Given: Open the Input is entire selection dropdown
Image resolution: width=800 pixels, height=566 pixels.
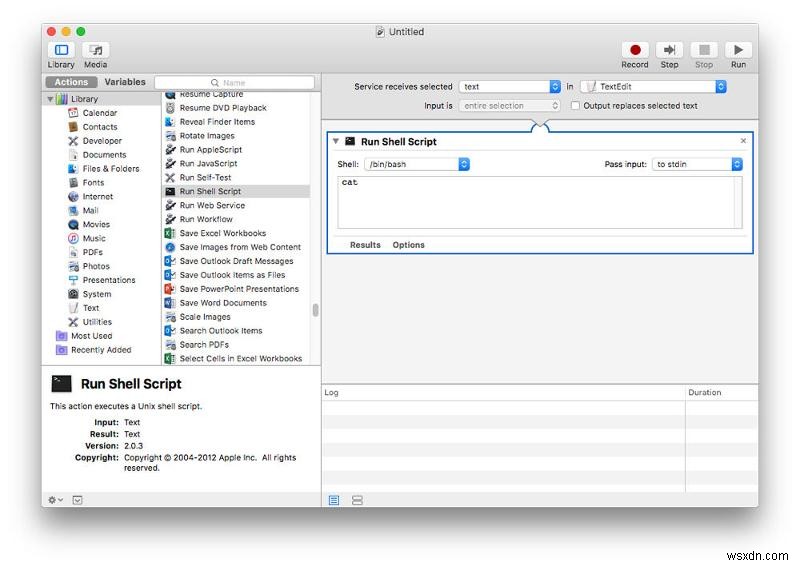Looking at the screenshot, I should (x=509, y=106).
